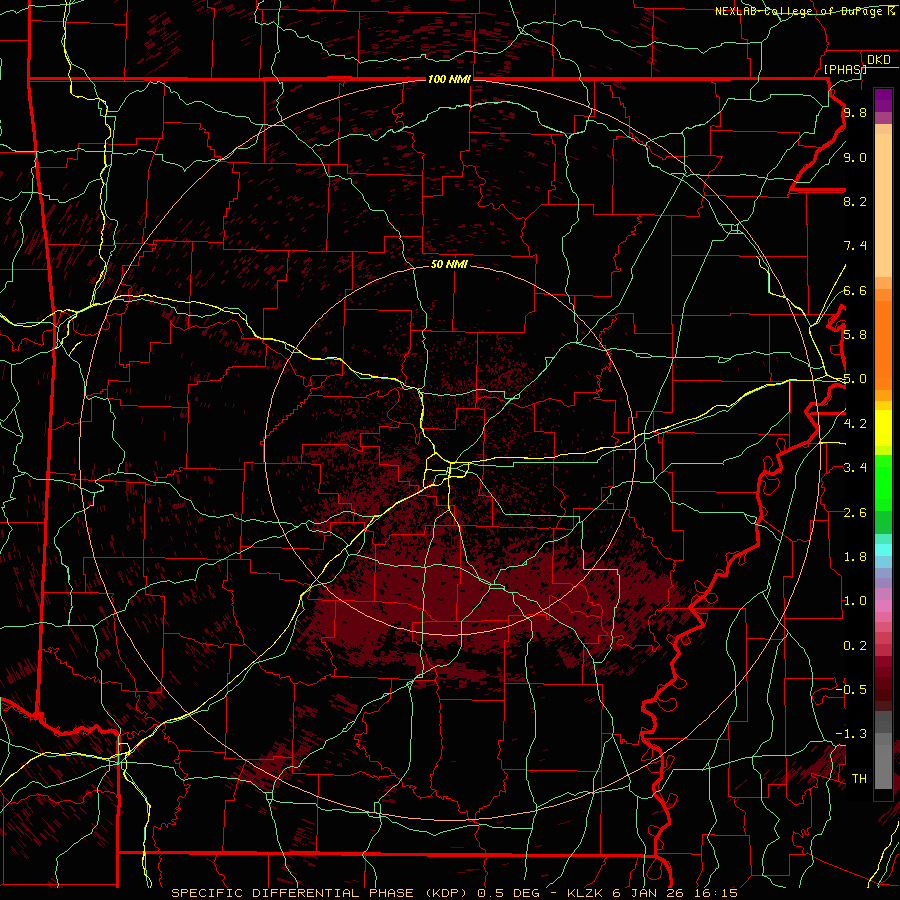Click the TH threshold label on the scale

point(859,778)
